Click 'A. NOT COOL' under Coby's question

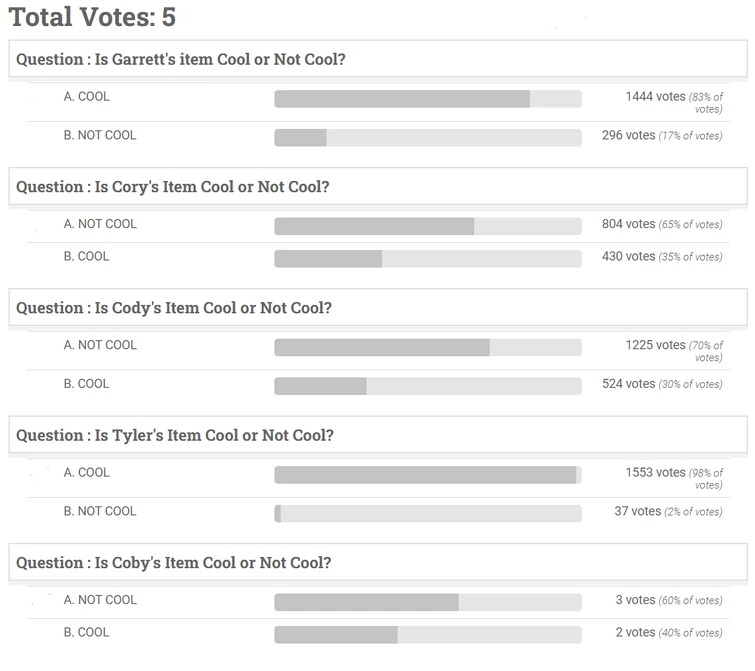click(x=100, y=600)
